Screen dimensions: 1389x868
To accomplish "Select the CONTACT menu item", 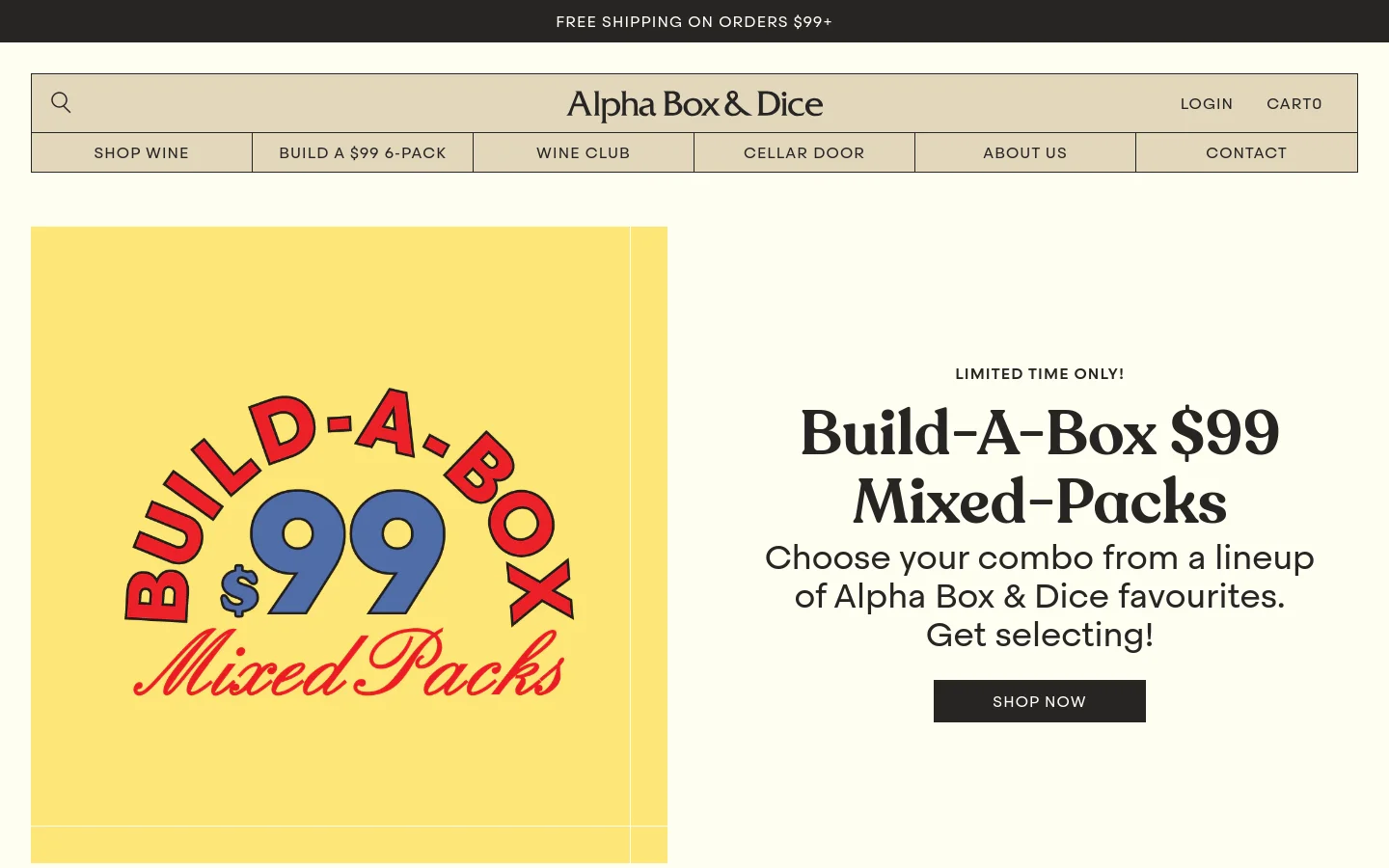I will point(1246,152).
